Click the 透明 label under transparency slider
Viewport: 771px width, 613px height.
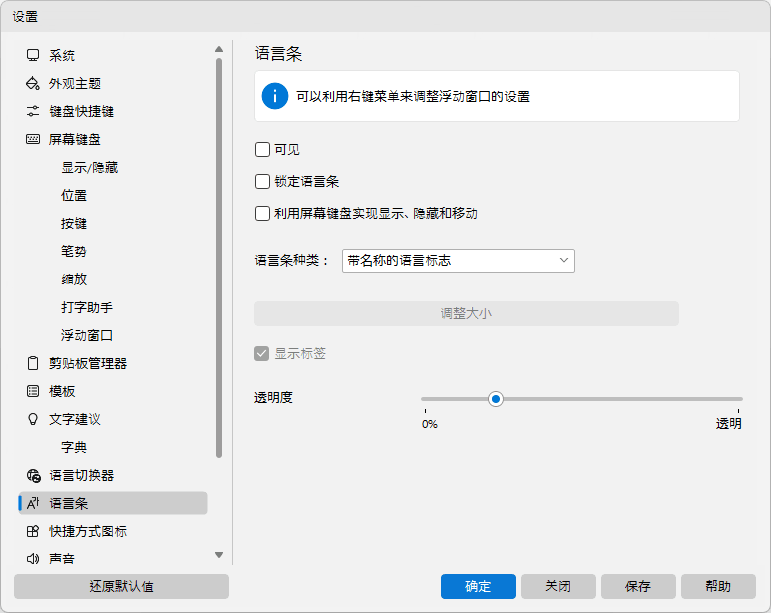[x=728, y=424]
